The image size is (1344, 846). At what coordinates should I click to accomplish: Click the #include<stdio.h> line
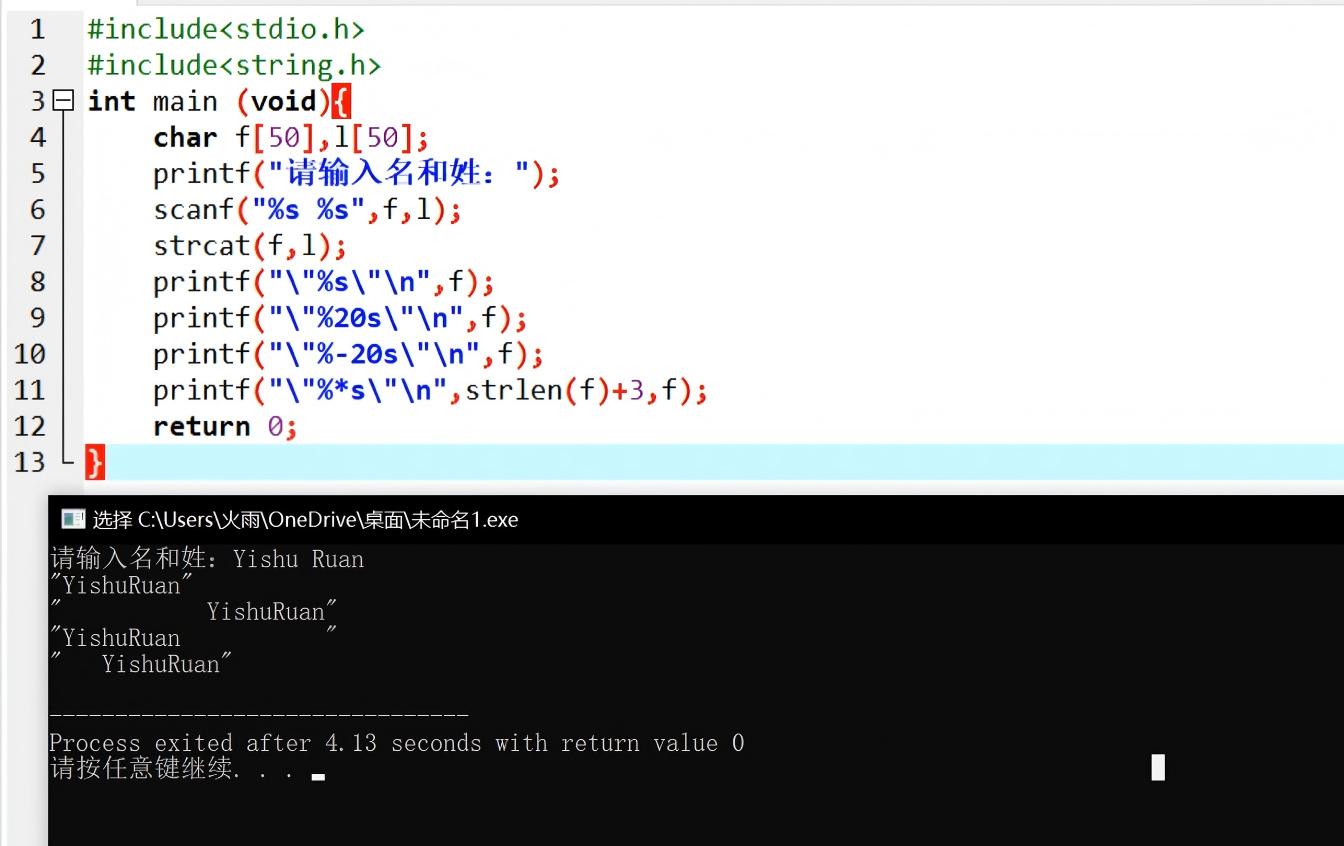(226, 29)
